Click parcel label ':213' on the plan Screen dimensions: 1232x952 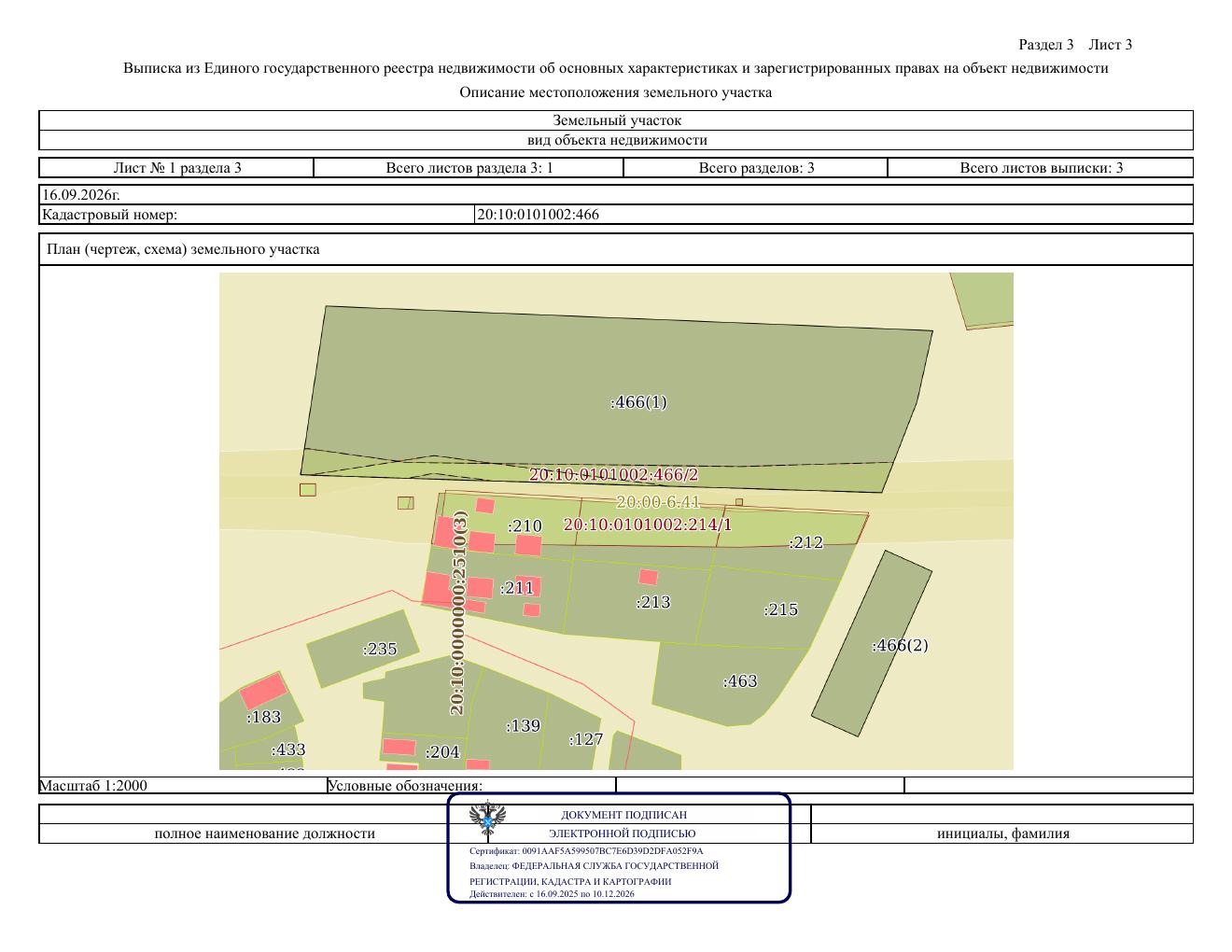653,602
